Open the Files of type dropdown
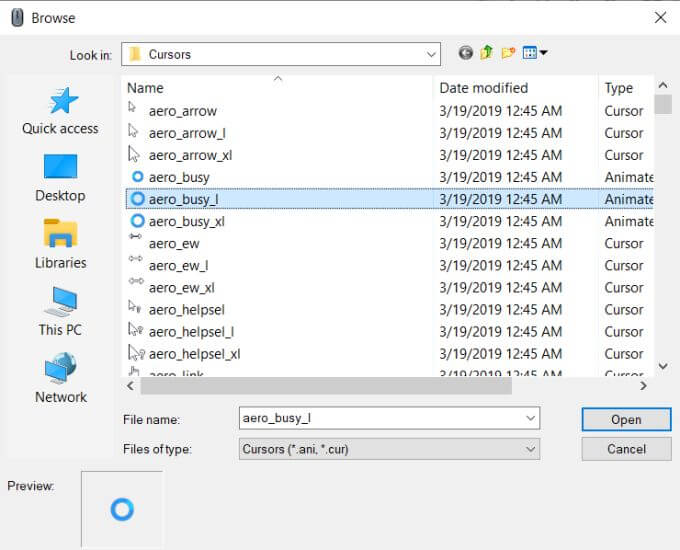Viewport: 680px width, 550px height. (x=530, y=449)
